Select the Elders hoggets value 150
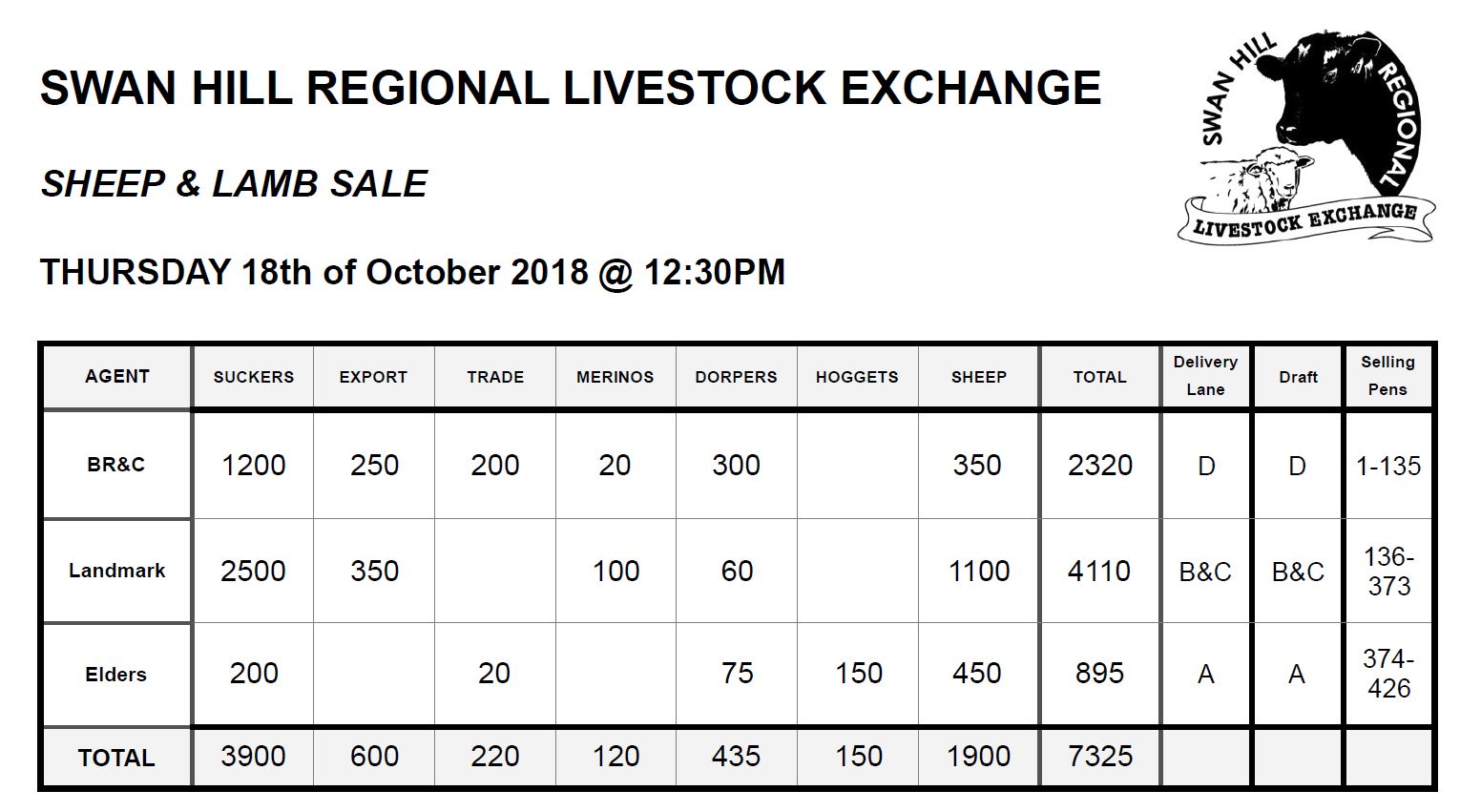 point(858,674)
